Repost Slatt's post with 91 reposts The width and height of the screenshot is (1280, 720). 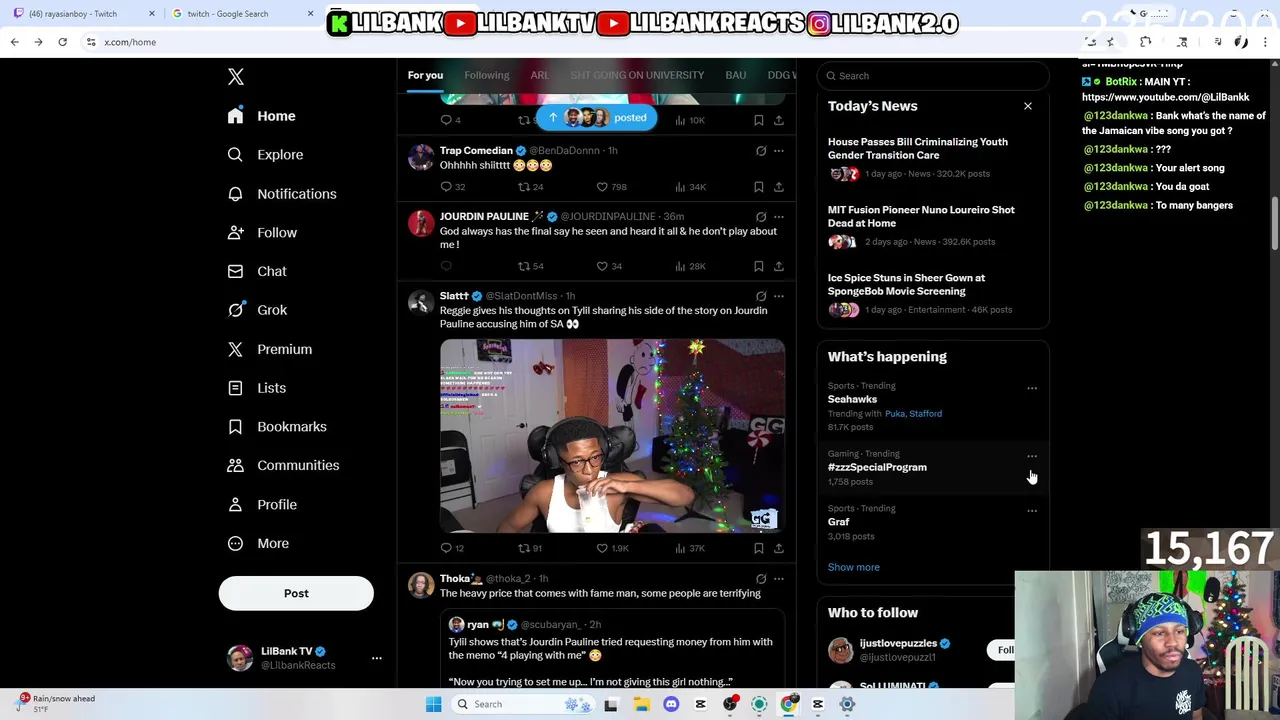coord(523,548)
